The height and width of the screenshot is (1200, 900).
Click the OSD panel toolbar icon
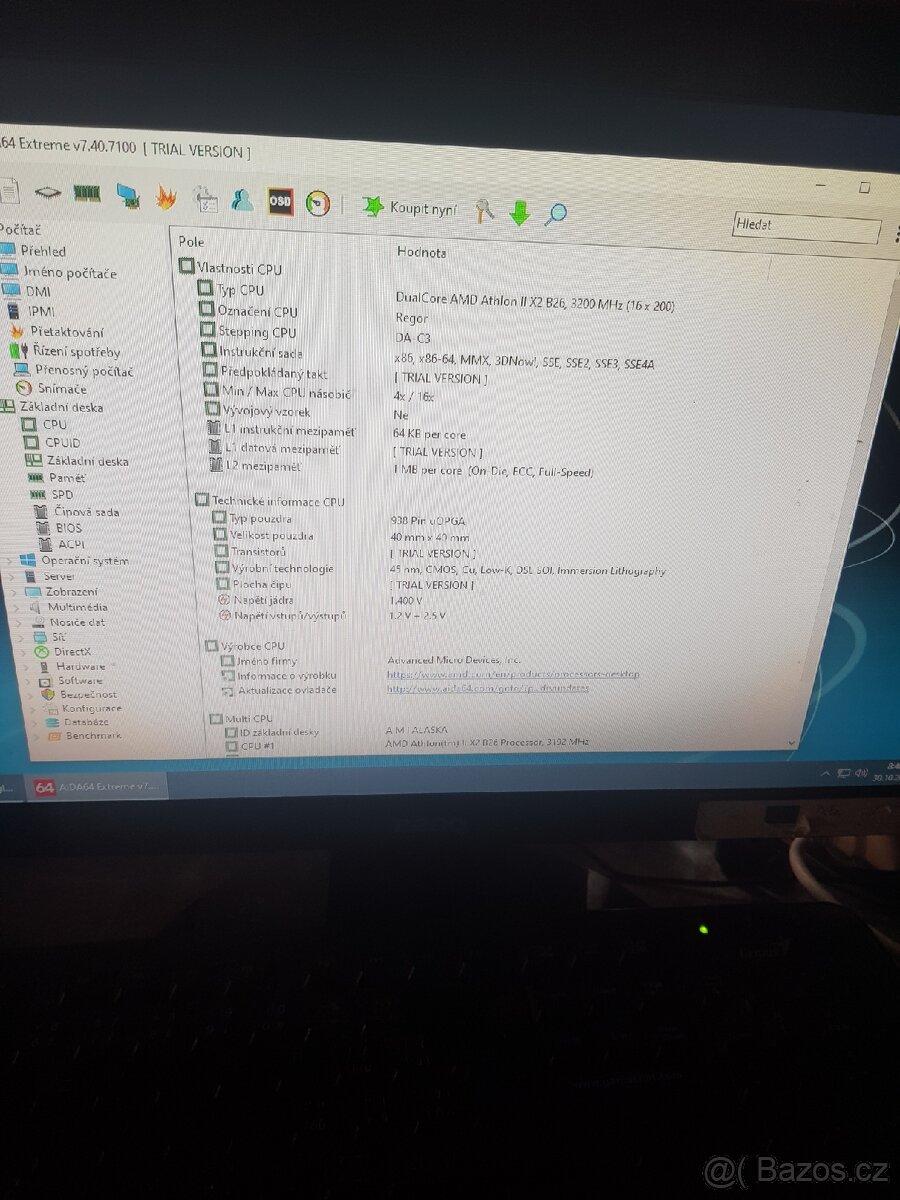click(279, 201)
